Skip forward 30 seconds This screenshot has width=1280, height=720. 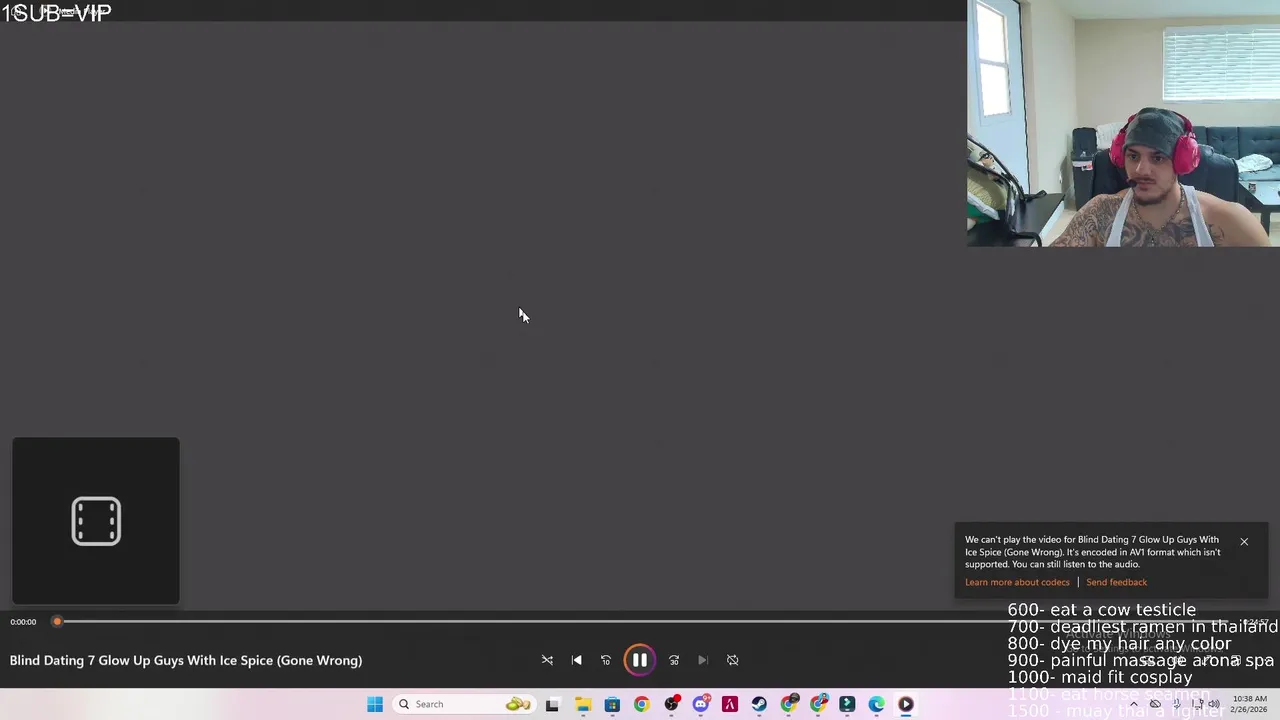tap(674, 660)
